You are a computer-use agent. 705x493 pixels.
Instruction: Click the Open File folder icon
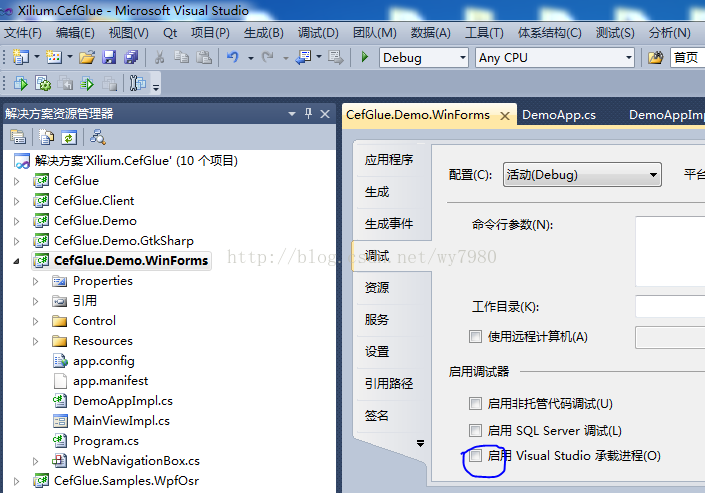click(87, 58)
